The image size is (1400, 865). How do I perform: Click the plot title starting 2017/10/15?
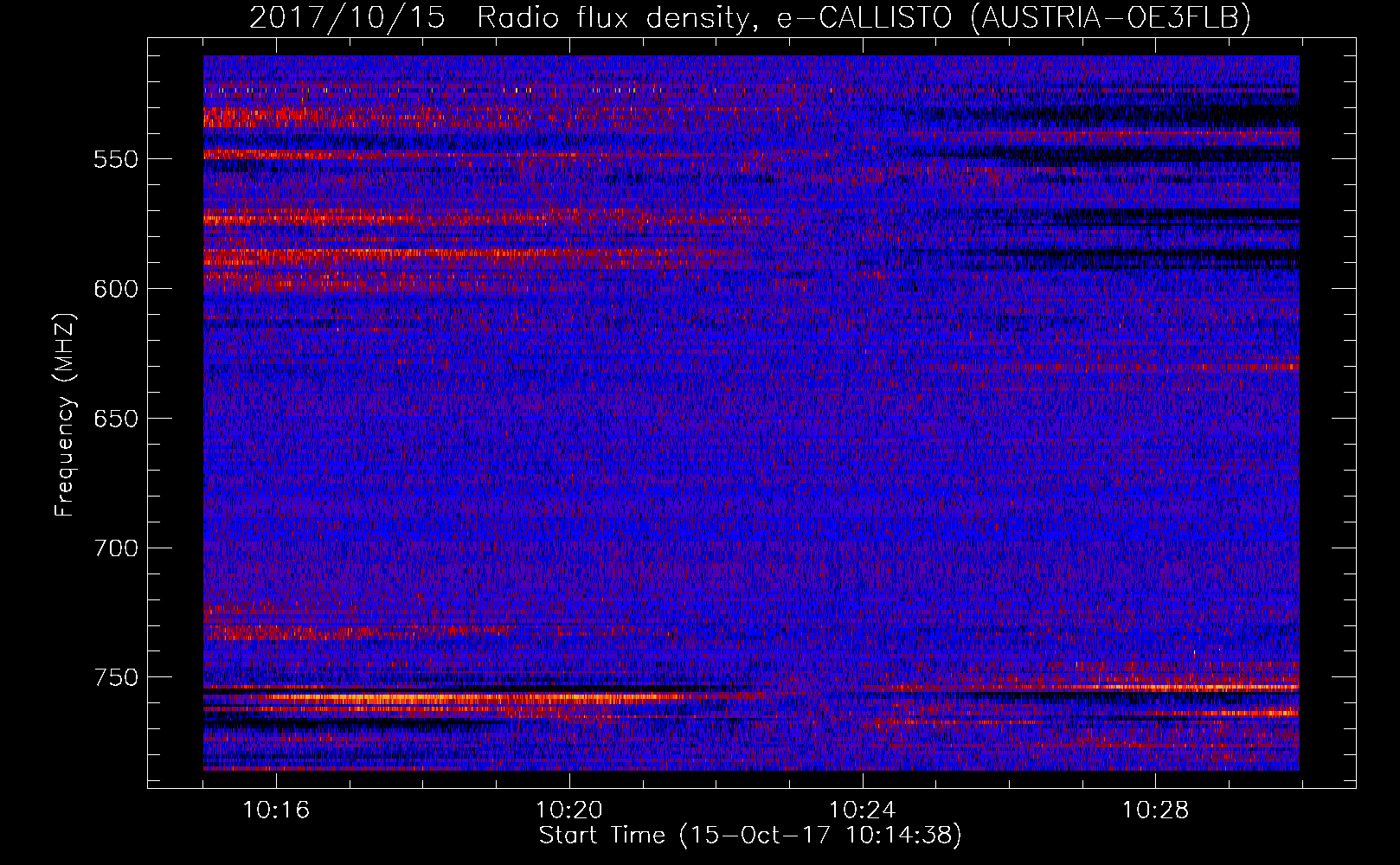point(750,17)
